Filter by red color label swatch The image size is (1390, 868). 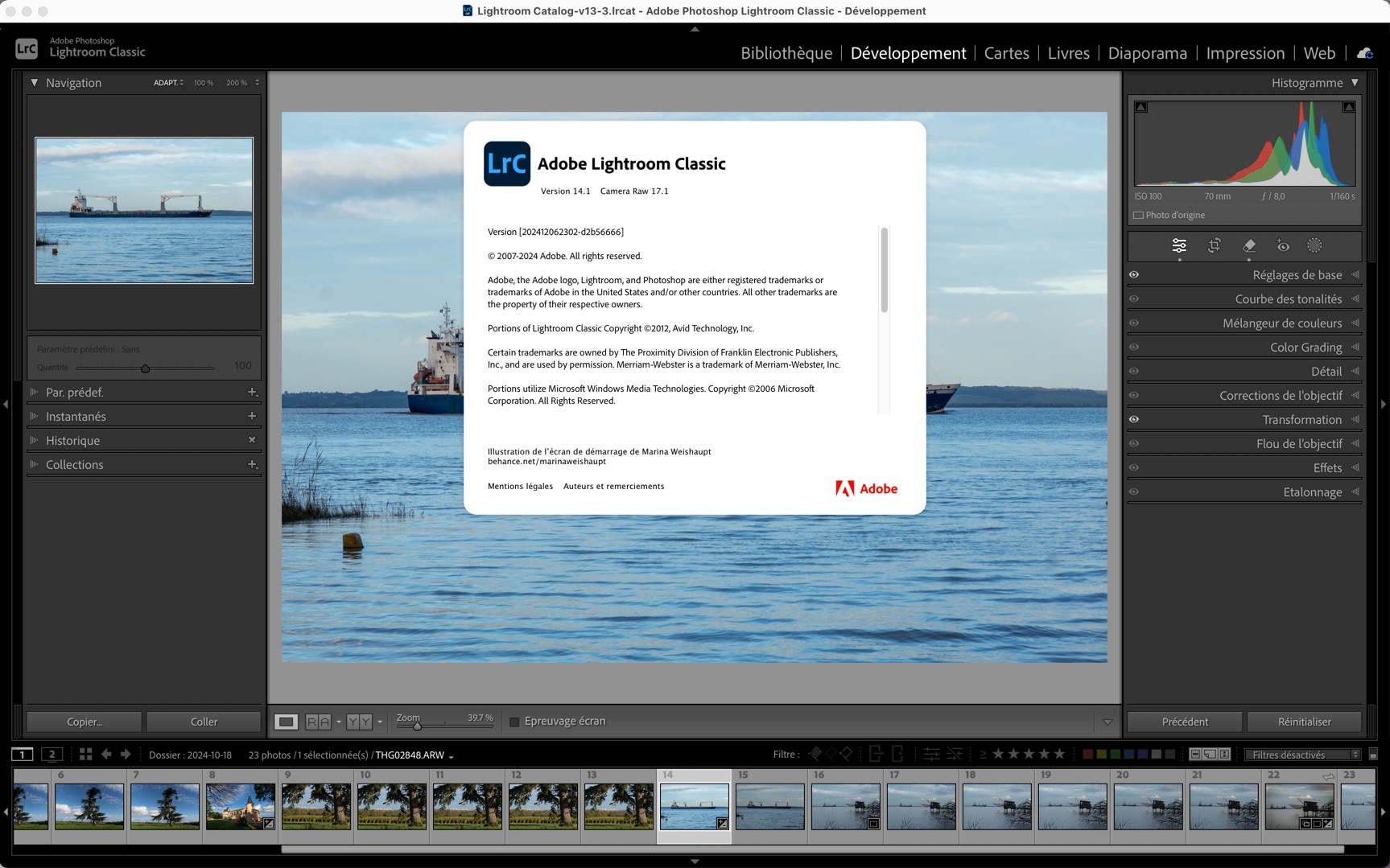(1087, 755)
